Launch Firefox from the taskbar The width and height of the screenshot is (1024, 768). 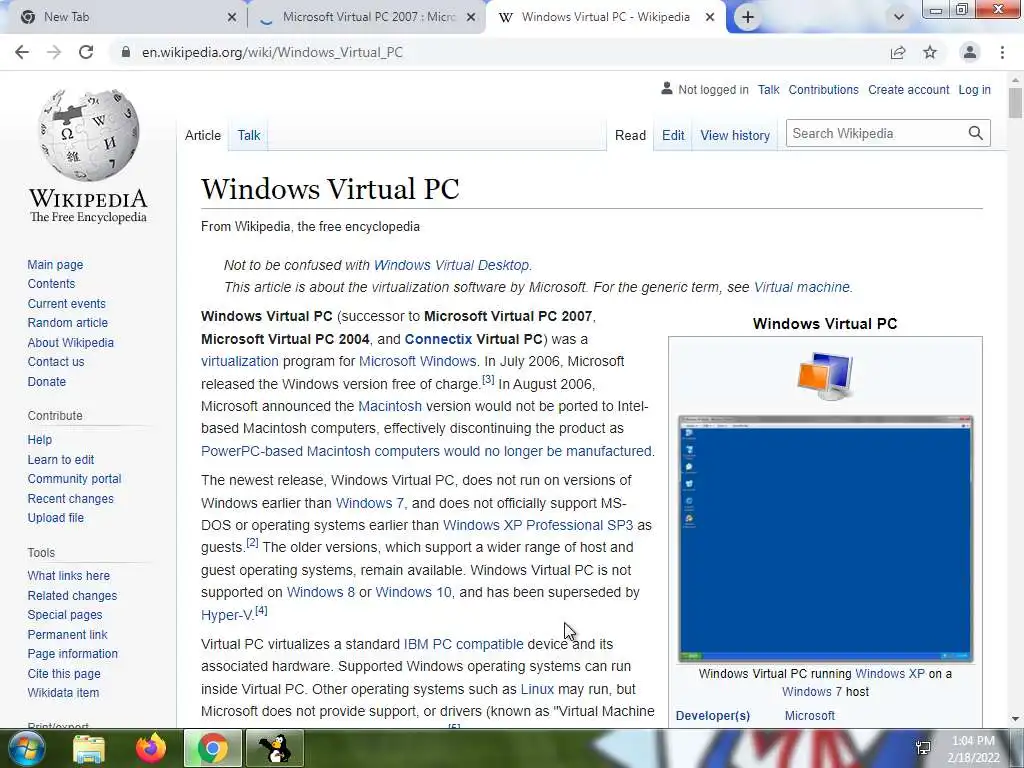coord(151,748)
